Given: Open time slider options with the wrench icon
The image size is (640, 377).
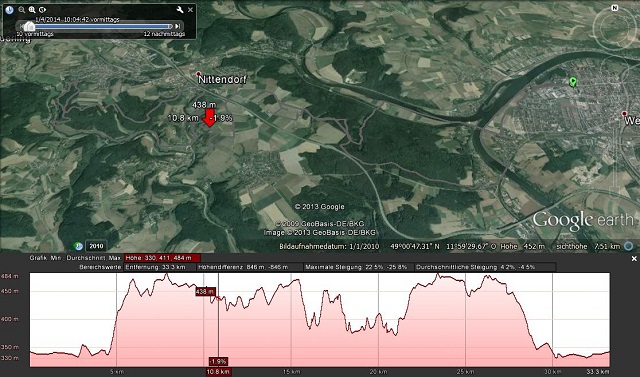Looking at the screenshot, I should tap(180, 10).
